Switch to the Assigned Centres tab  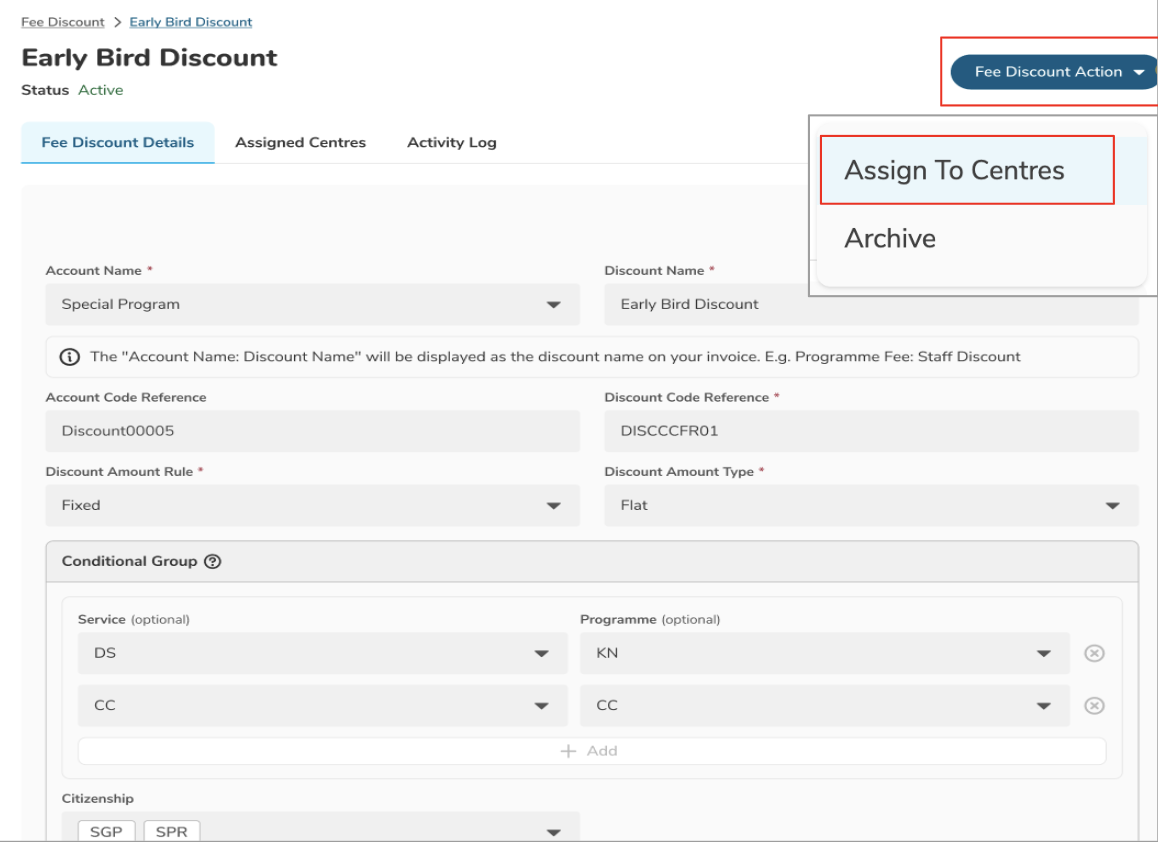[300, 142]
